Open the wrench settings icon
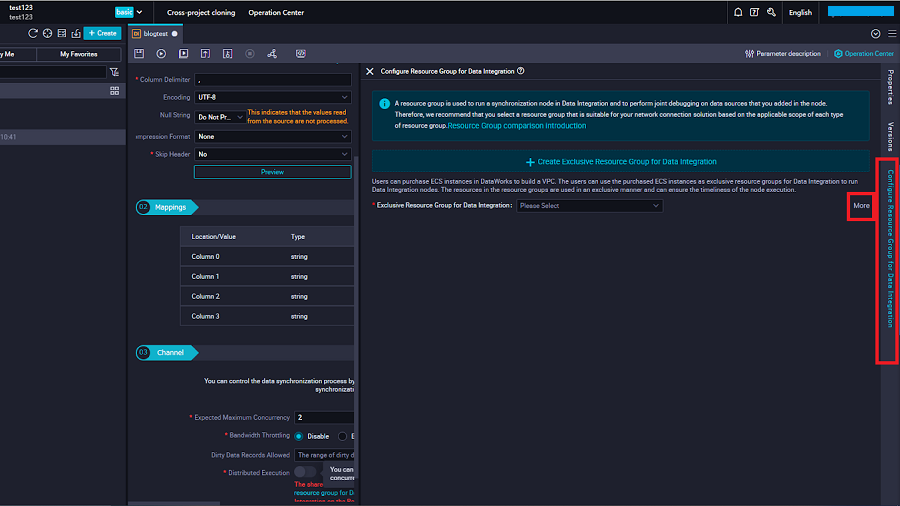Viewport: 900px width, 506px height. point(771,13)
